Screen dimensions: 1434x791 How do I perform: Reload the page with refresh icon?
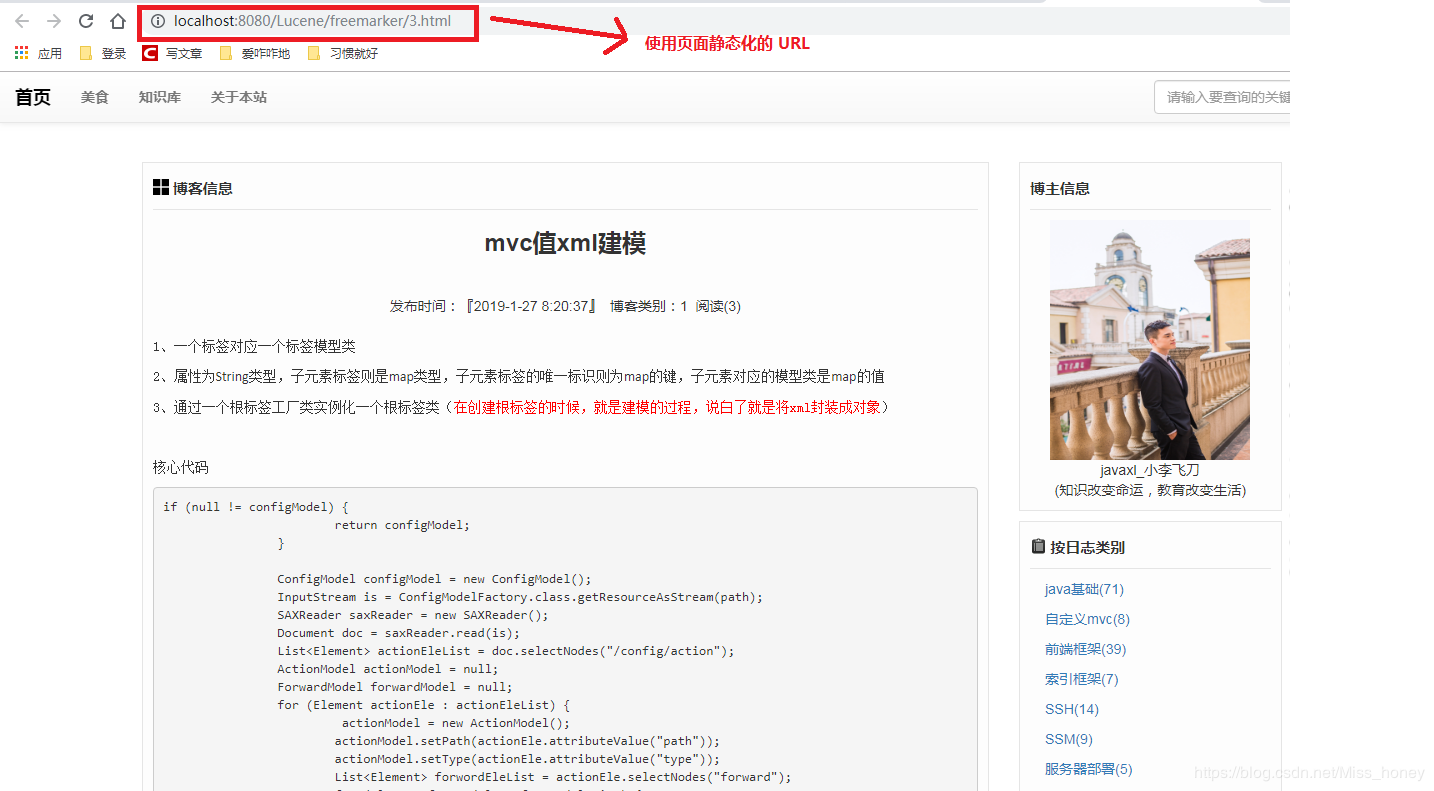click(86, 21)
